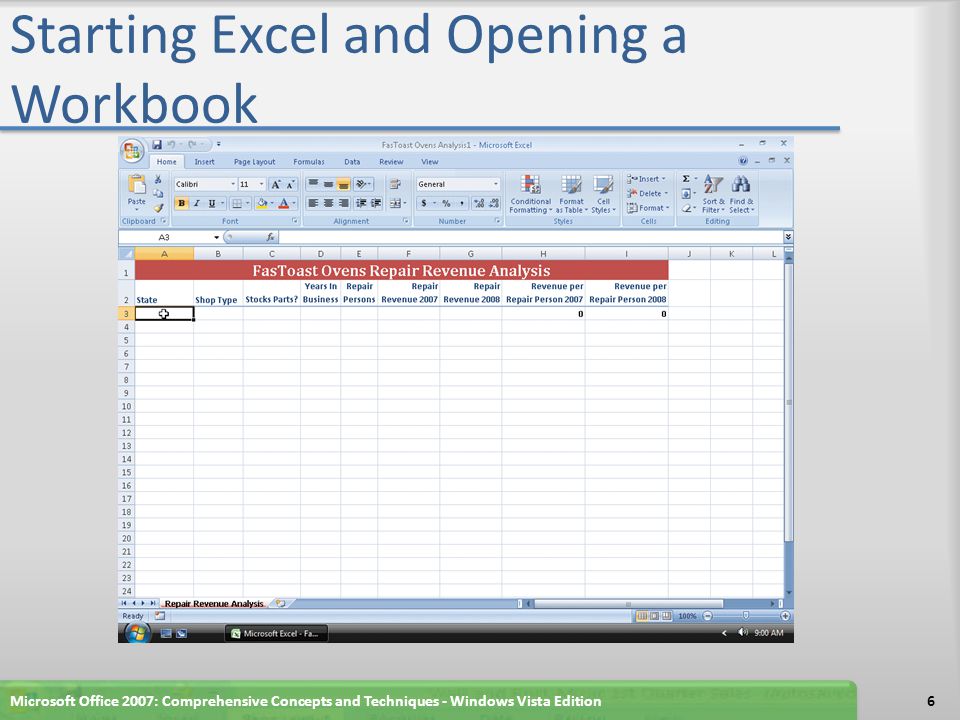Toggle Italic formatting

click(x=197, y=203)
